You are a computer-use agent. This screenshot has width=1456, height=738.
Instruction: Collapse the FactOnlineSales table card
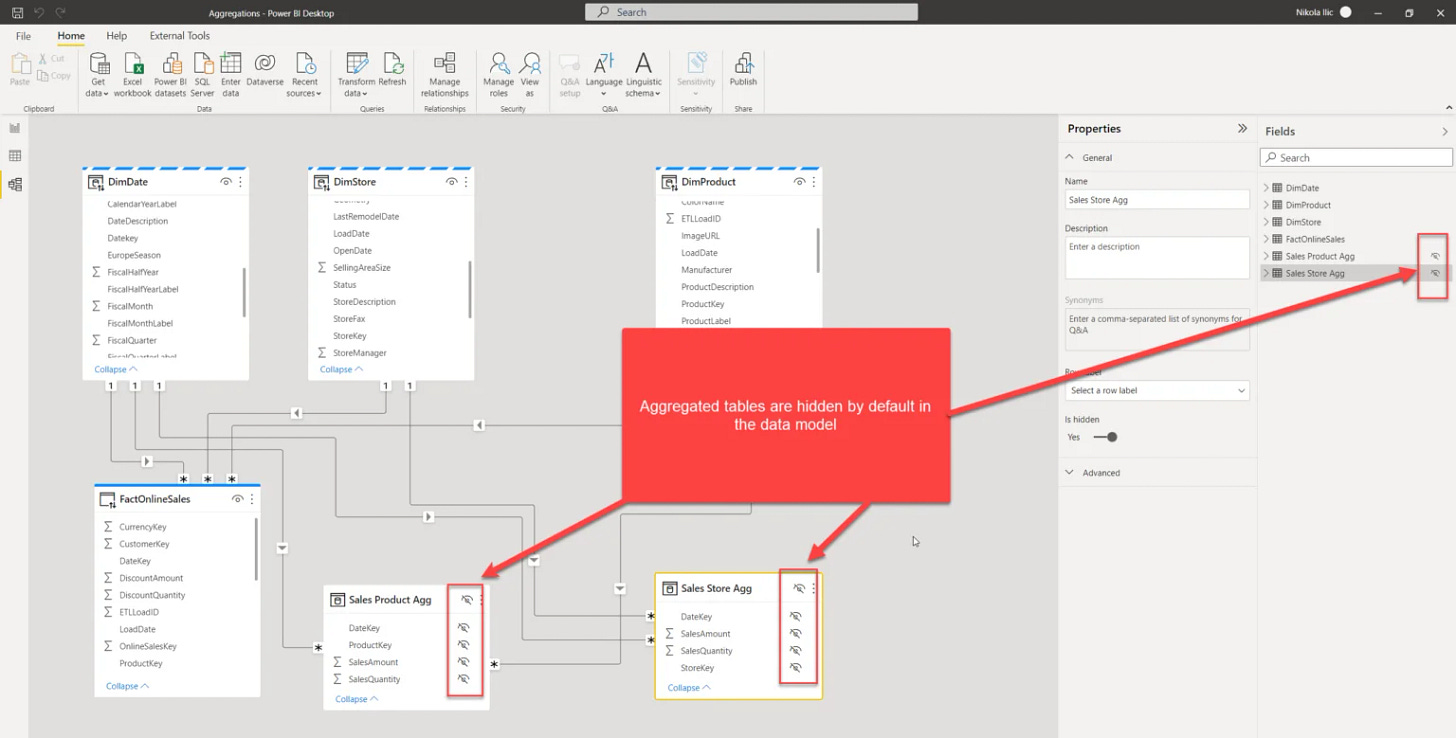(128, 686)
